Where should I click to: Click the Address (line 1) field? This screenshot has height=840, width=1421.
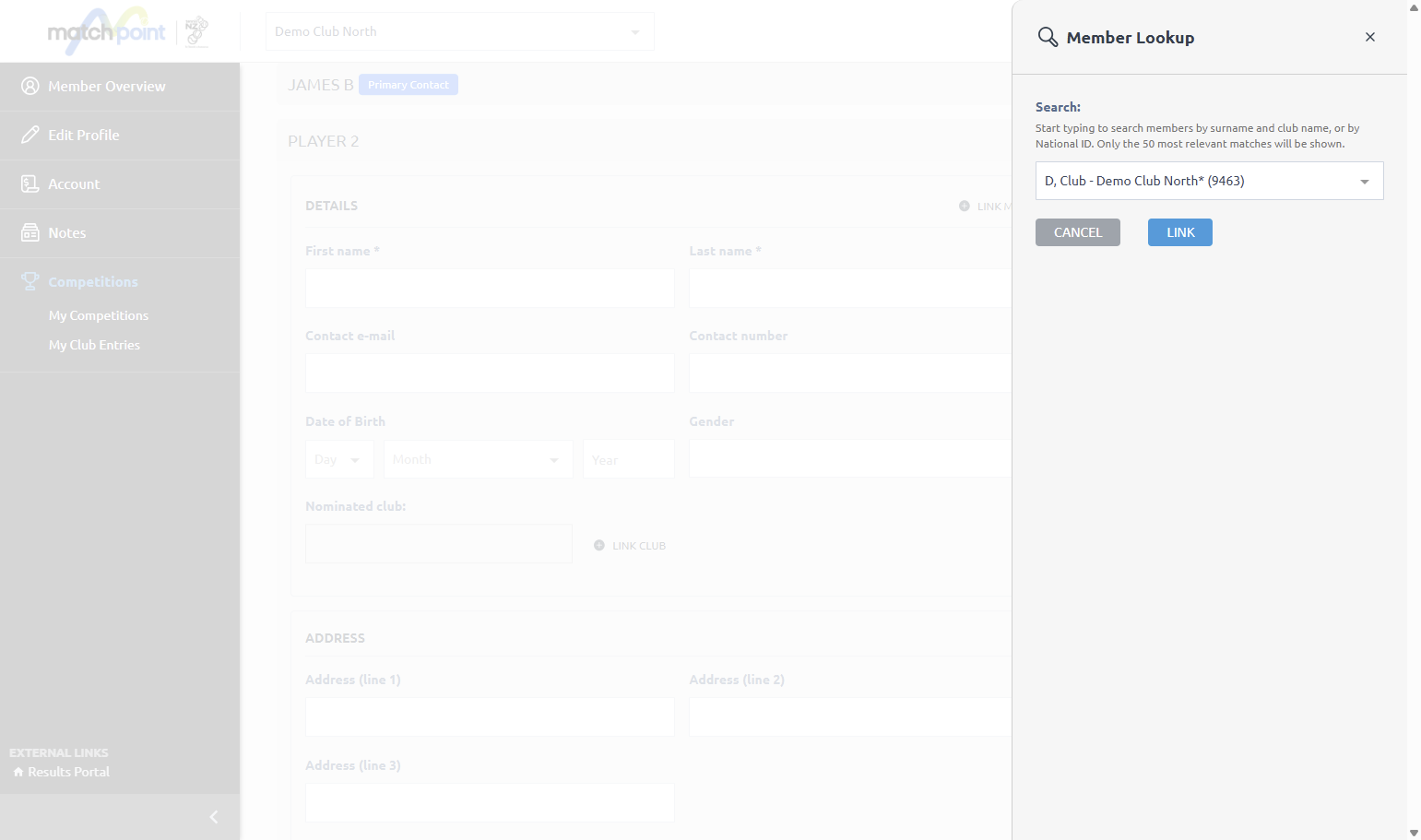[x=490, y=716]
